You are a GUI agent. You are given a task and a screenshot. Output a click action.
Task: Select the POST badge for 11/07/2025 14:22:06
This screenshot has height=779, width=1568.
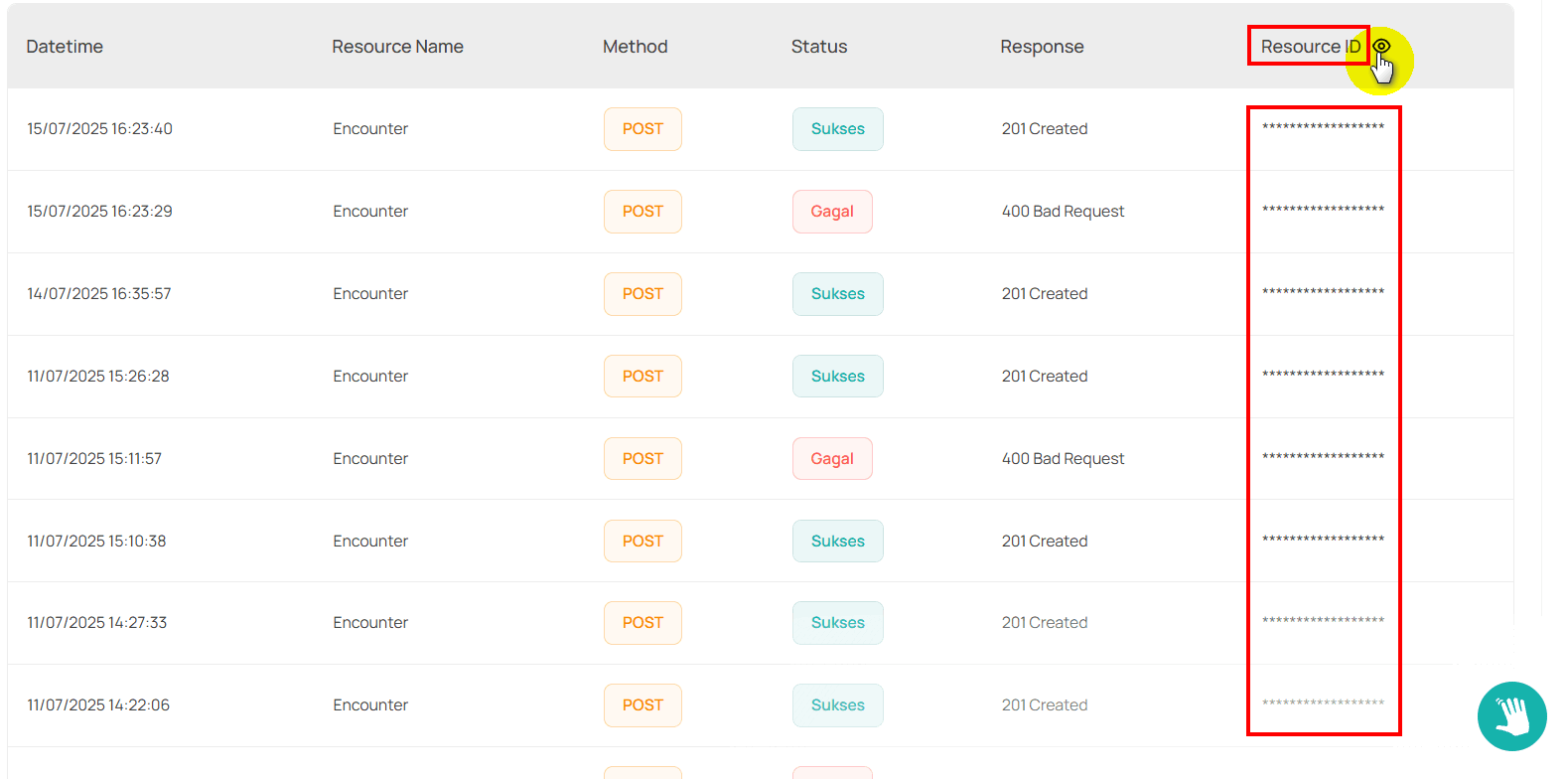[642, 705]
